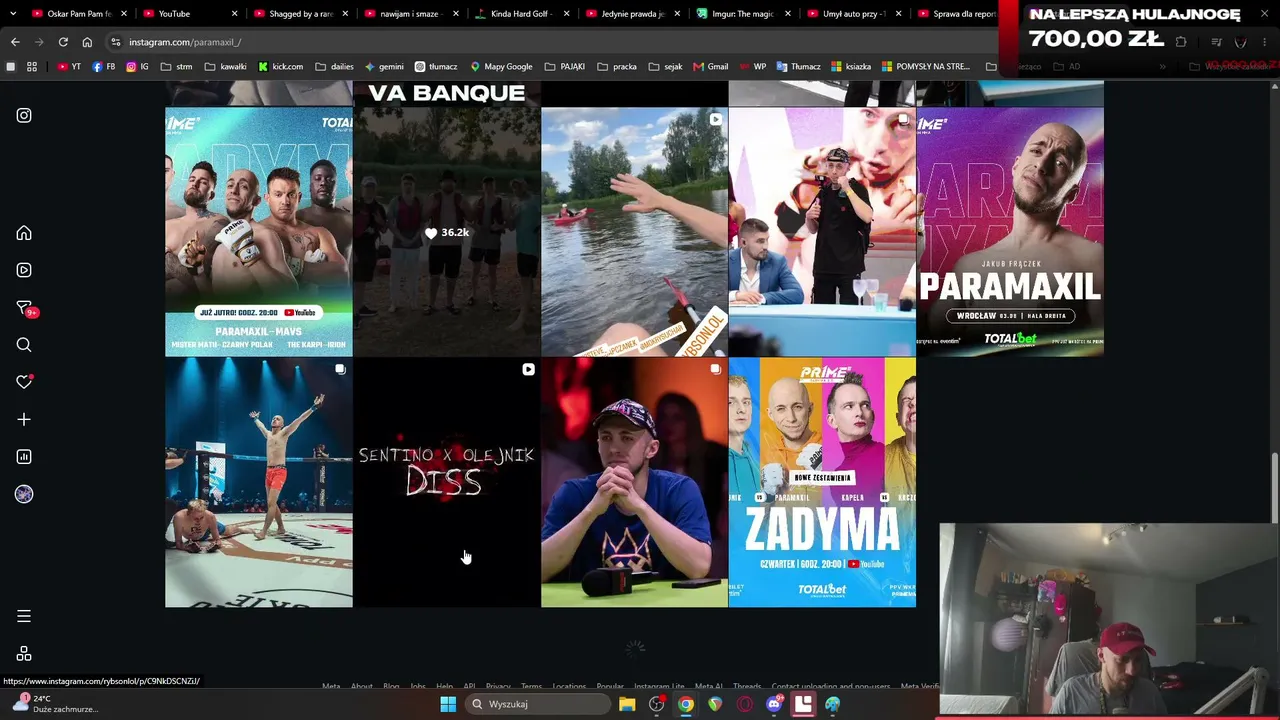The width and height of the screenshot is (1280, 720).
Task: Open the 'sejak' bookmarks folder
Action: pyautogui.click(x=665, y=67)
